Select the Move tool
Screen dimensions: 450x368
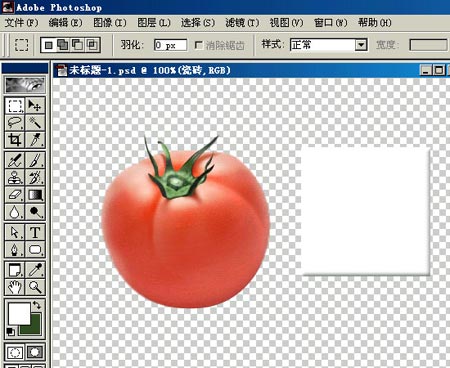tap(35, 106)
